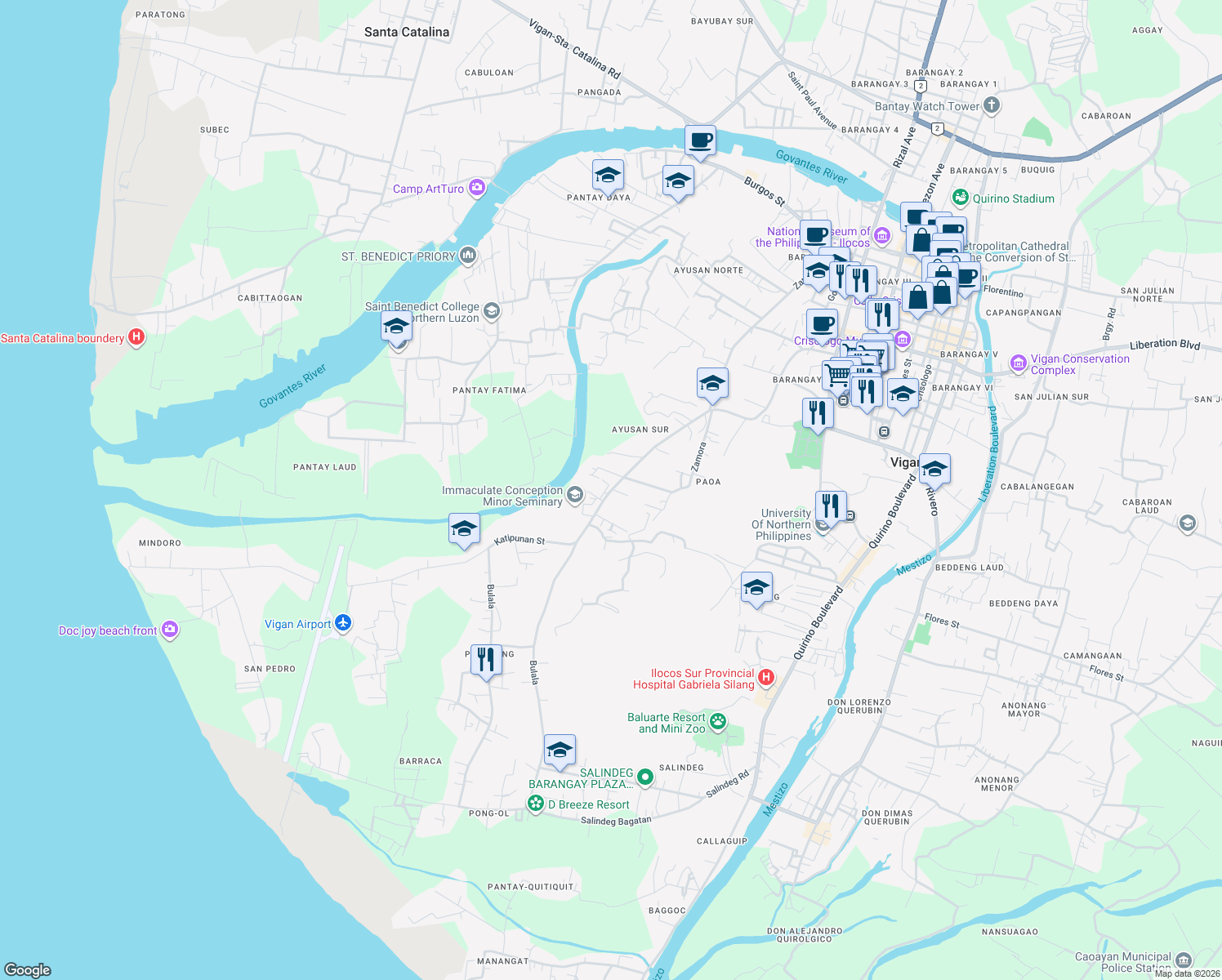Click the Map data ©2026 text
This screenshot has height=980, width=1222.
tap(1187, 973)
